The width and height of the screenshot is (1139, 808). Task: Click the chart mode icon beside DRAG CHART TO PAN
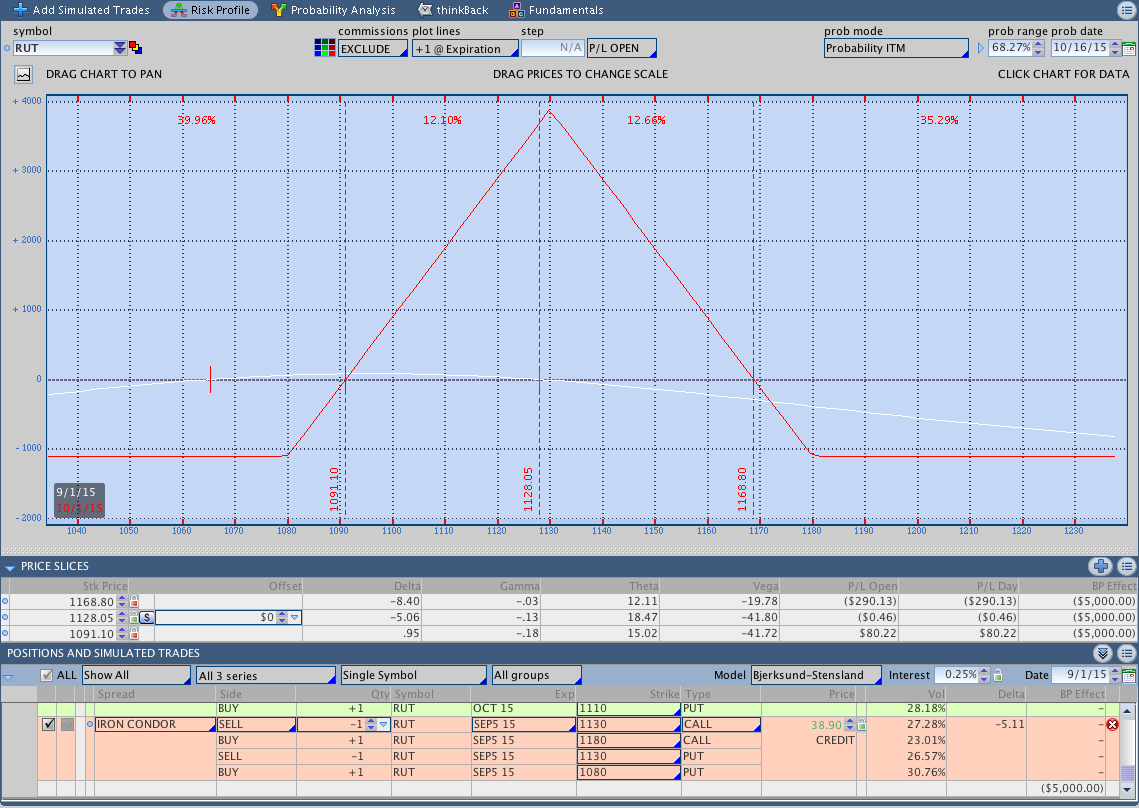(23, 74)
